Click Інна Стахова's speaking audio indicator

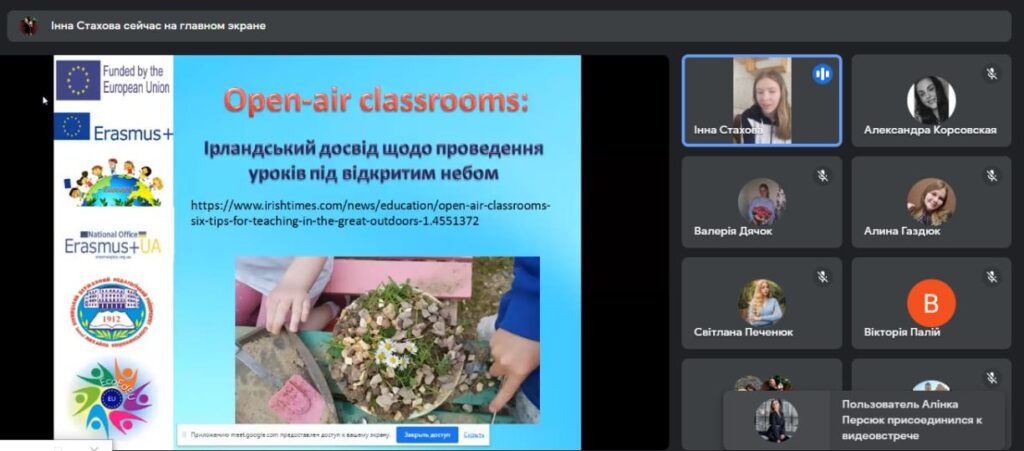point(822,74)
